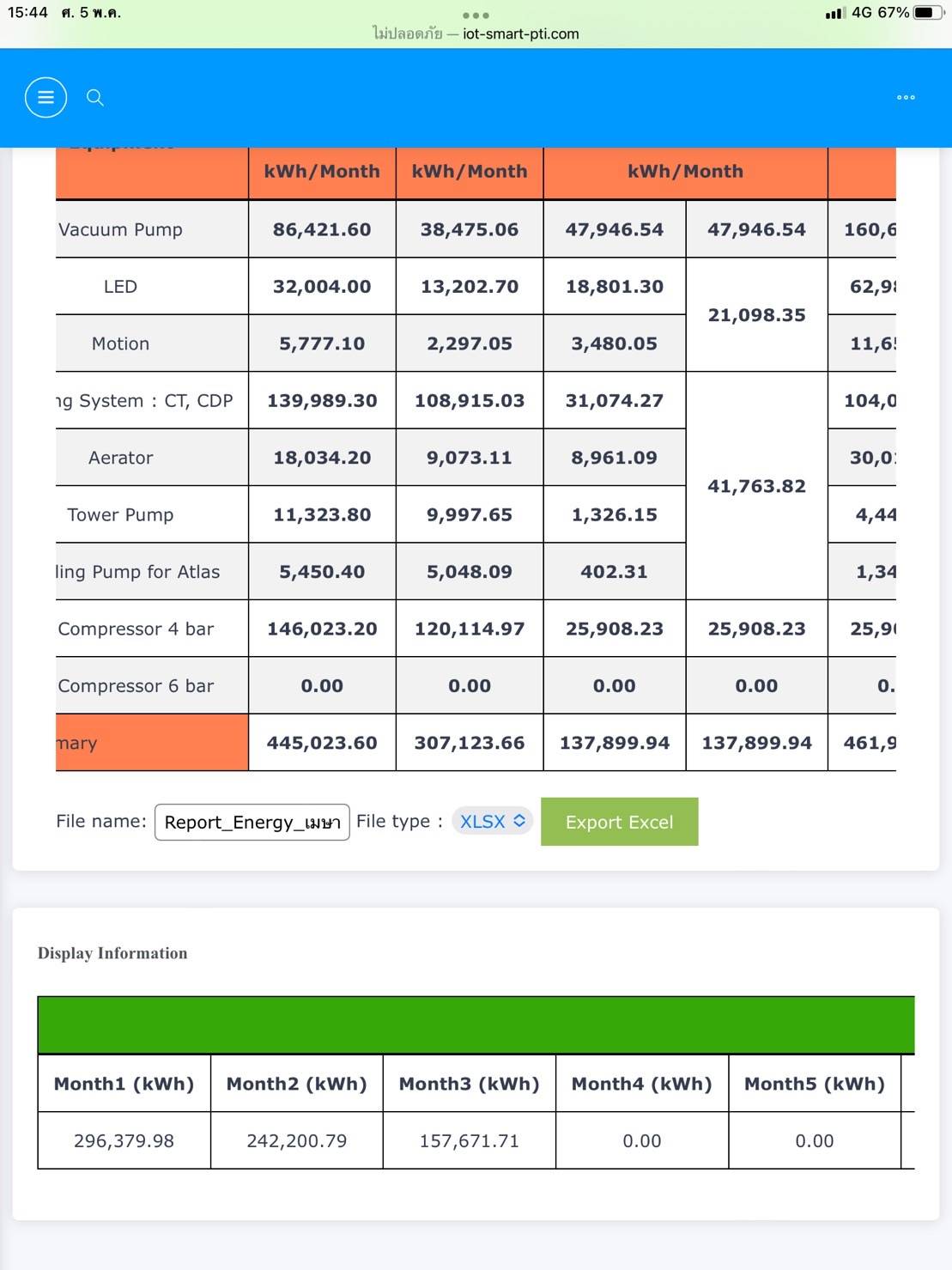Open the three-dots overflow menu in blue header

(x=906, y=97)
